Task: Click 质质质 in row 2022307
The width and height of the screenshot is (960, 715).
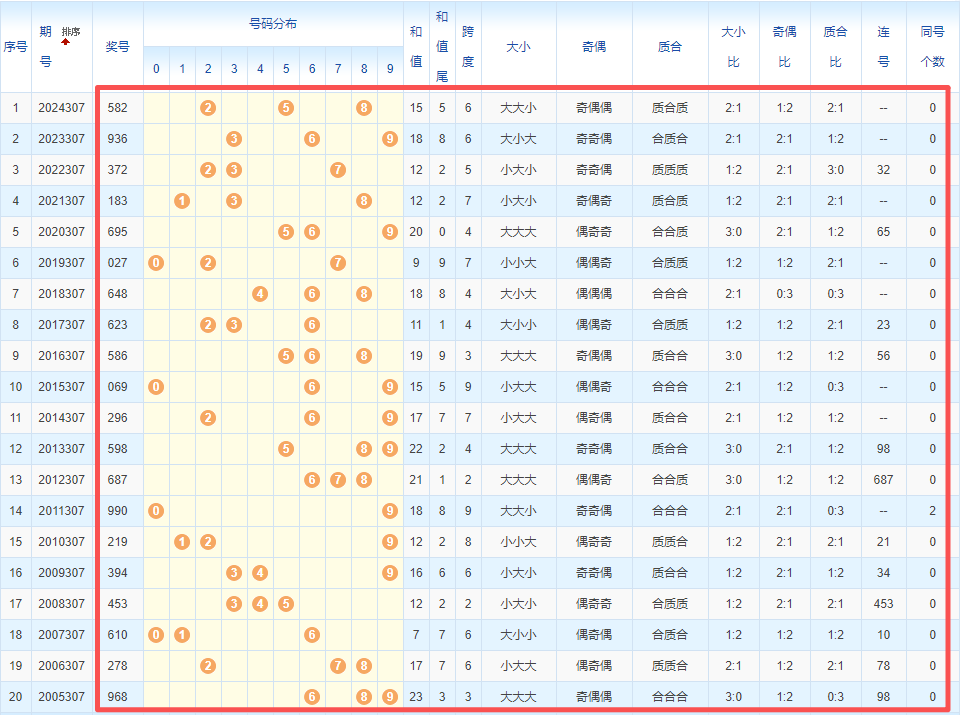Action: click(x=670, y=170)
